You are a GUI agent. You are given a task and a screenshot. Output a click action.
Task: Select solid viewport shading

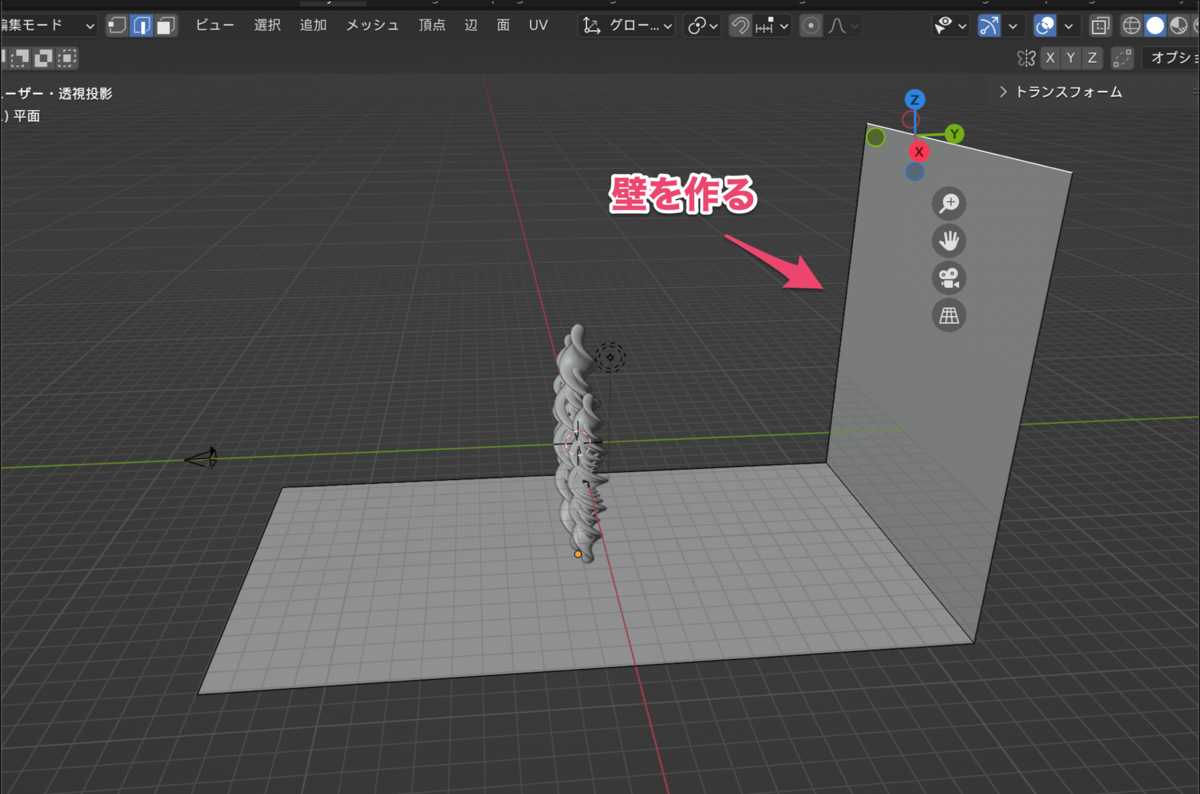(x=1155, y=25)
